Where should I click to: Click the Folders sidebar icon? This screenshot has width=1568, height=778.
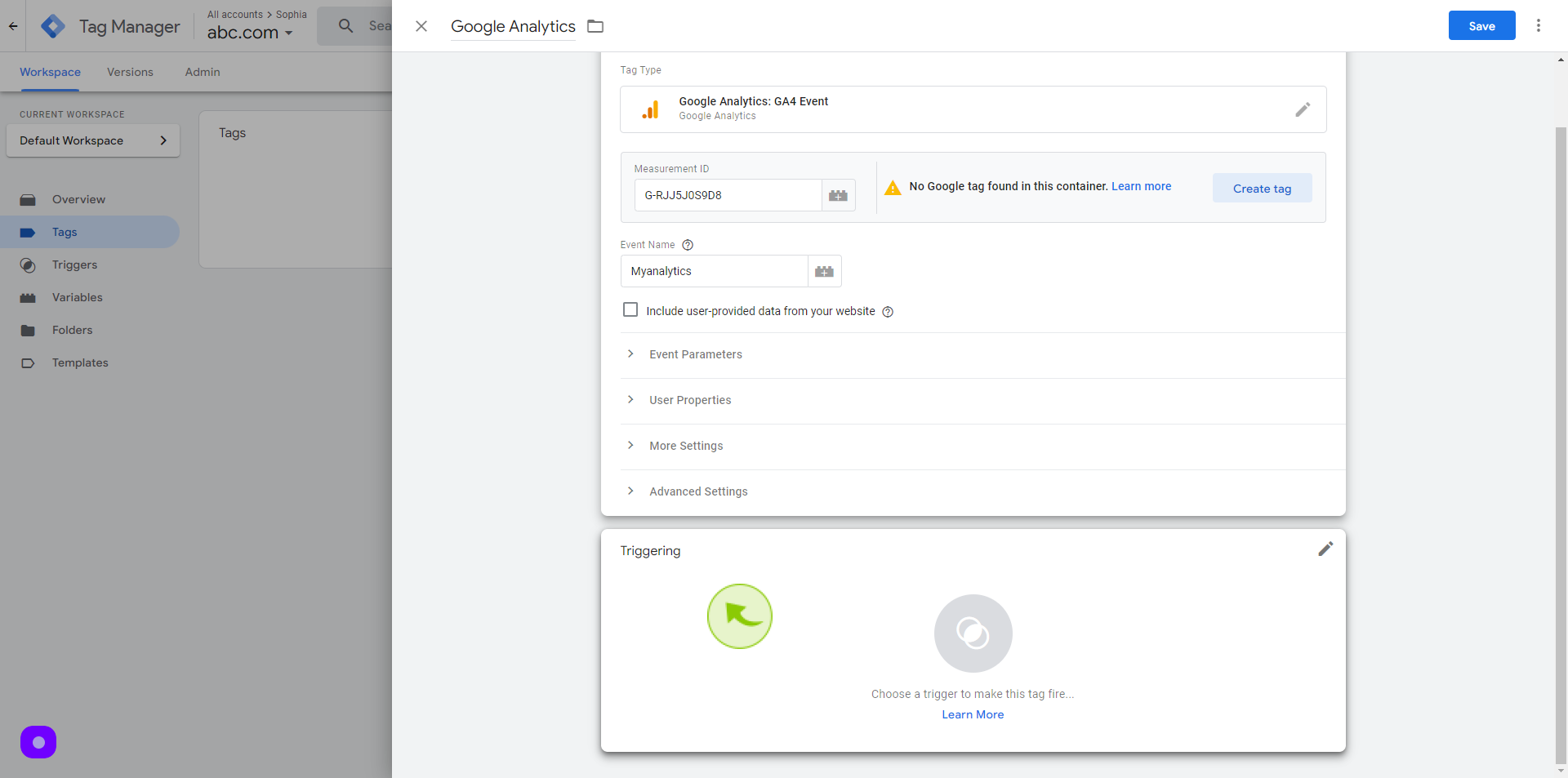28,331
